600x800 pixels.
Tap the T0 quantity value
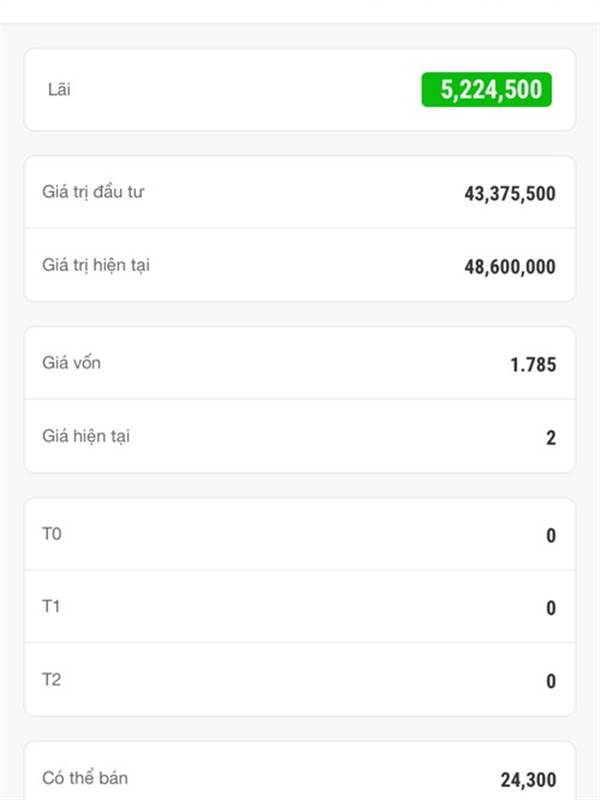(x=551, y=535)
